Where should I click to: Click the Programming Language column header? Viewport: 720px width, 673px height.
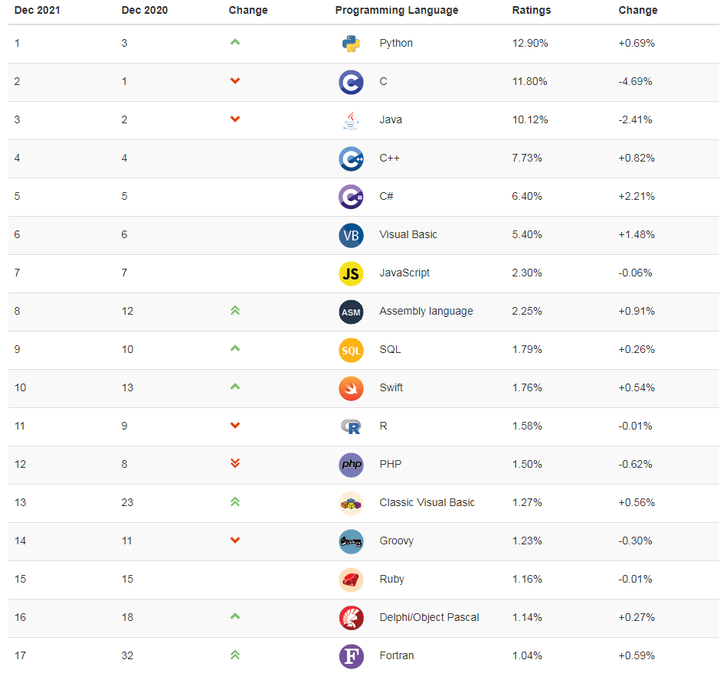(396, 10)
